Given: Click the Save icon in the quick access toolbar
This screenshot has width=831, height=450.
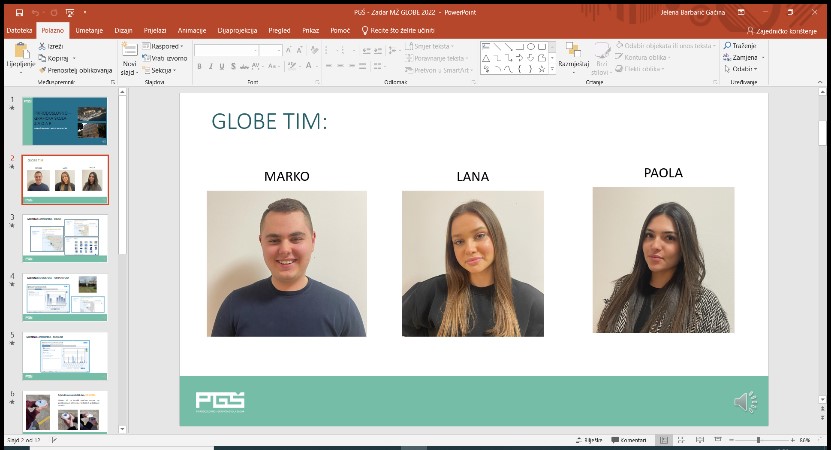Looking at the screenshot, I should click(x=20, y=12).
